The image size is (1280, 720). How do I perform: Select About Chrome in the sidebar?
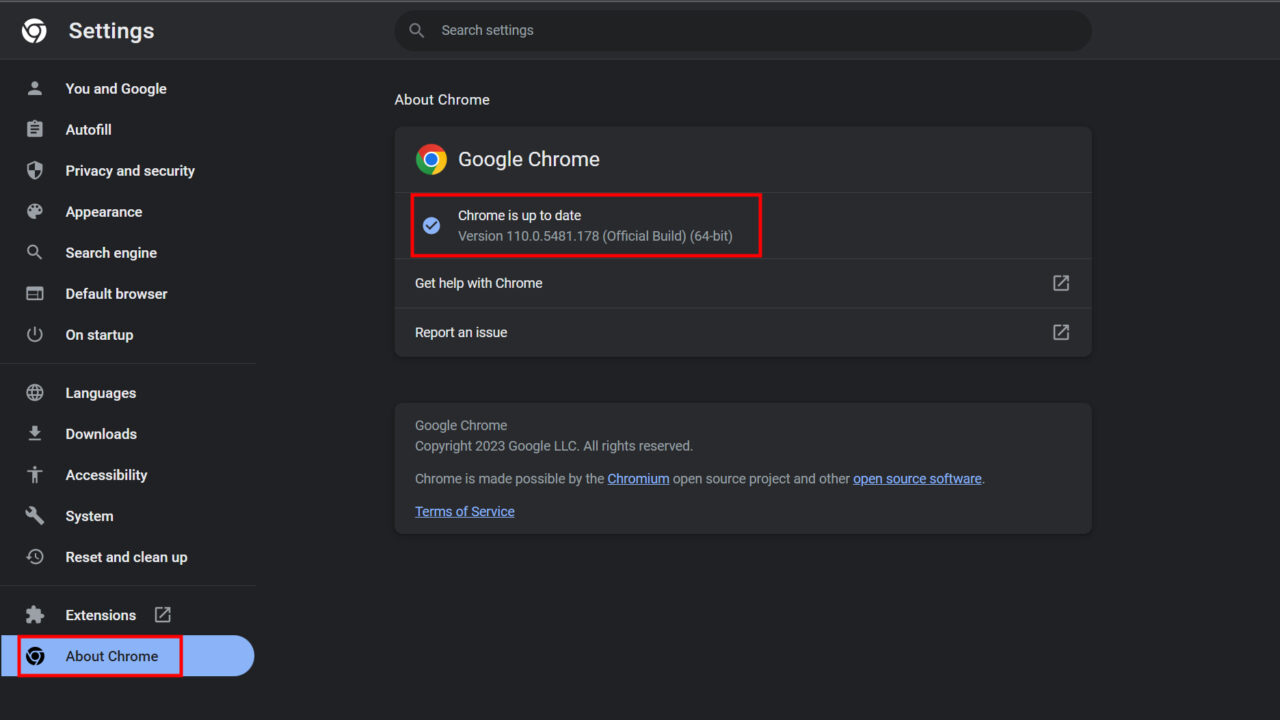pos(111,655)
